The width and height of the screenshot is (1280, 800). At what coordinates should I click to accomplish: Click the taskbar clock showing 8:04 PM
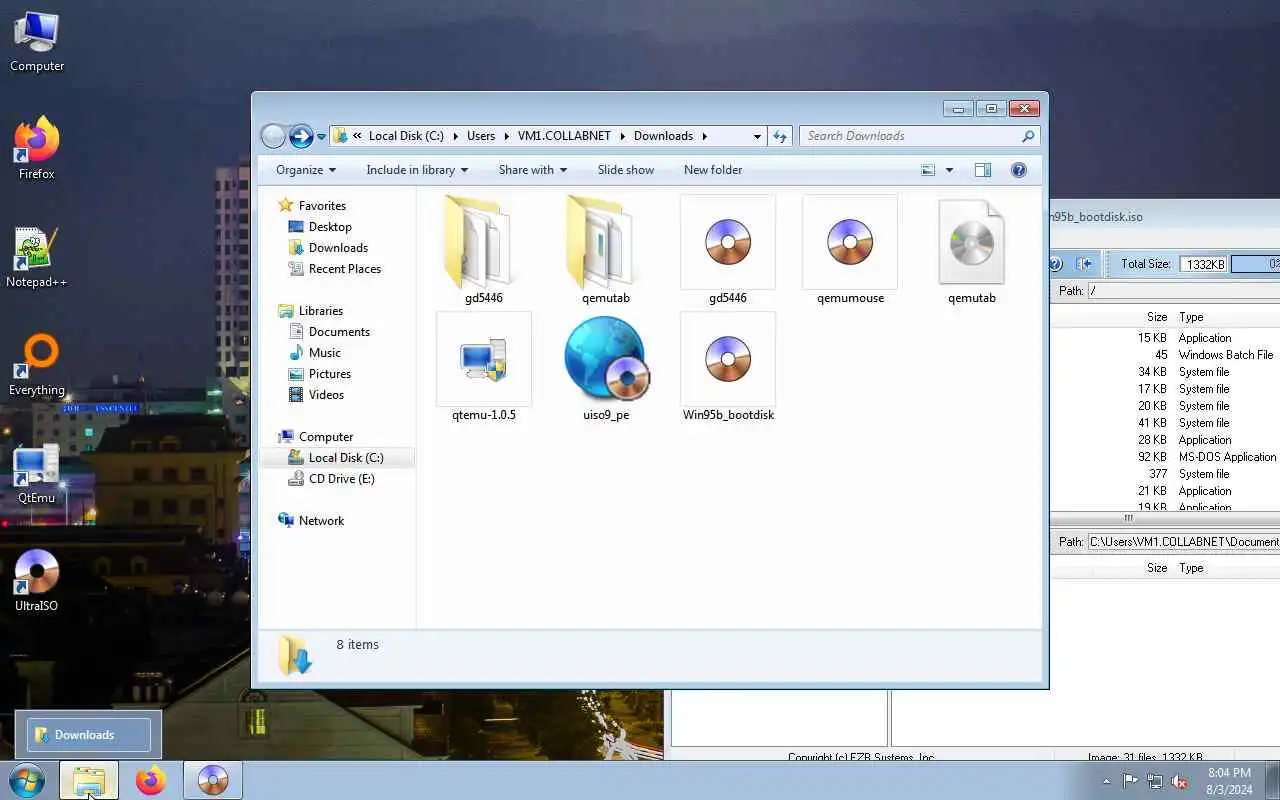(x=1229, y=781)
